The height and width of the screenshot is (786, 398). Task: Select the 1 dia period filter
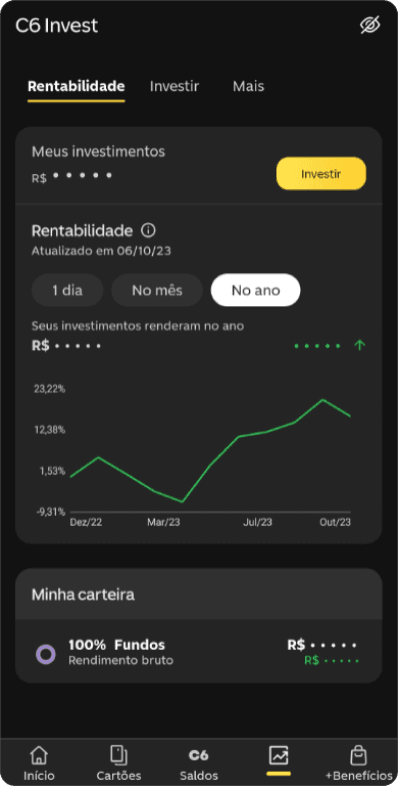click(67, 290)
